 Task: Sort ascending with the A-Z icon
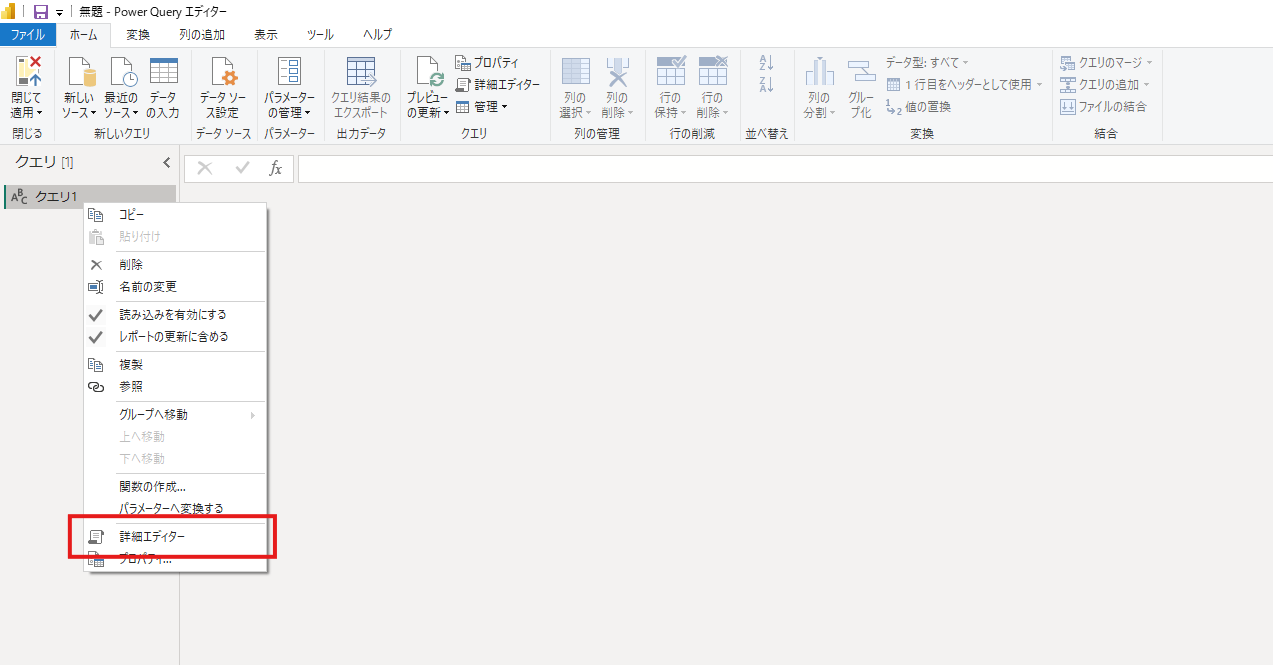click(767, 63)
